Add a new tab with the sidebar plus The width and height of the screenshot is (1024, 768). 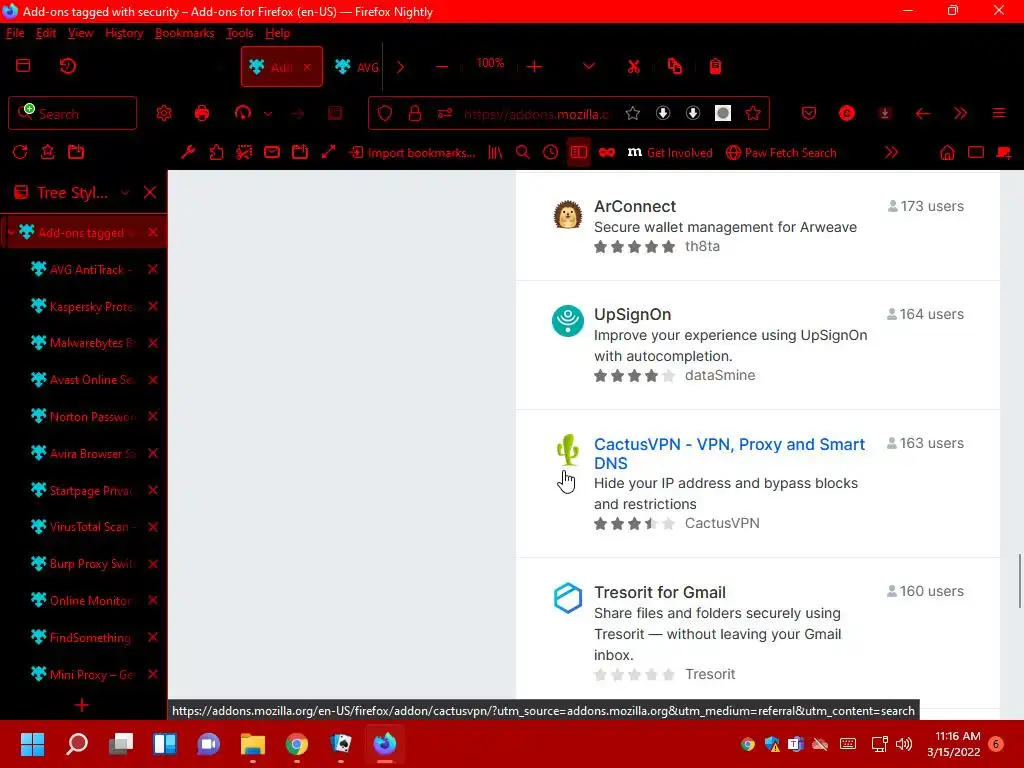[x=82, y=705]
